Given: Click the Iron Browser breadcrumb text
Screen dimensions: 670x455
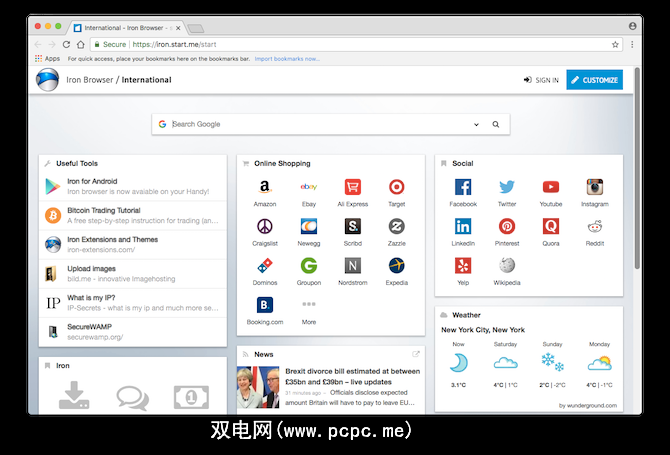Looking at the screenshot, I should pyautogui.click(x=90, y=80).
